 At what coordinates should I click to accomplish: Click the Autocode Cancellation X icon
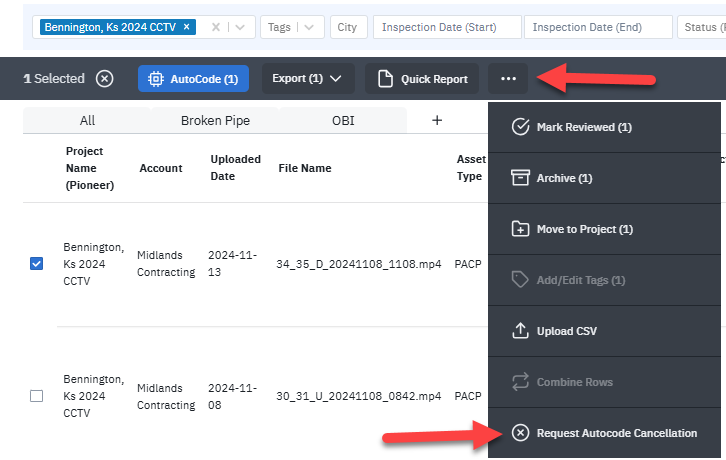click(x=520, y=433)
